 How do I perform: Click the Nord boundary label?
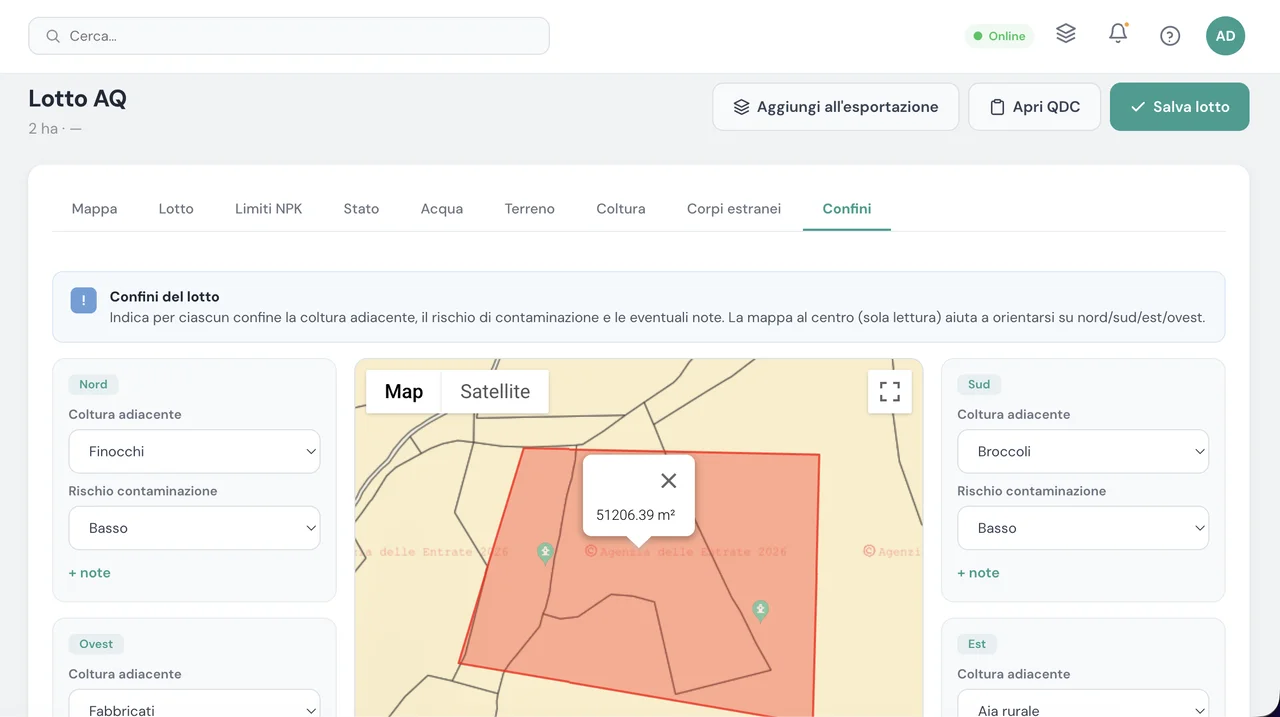tap(93, 384)
